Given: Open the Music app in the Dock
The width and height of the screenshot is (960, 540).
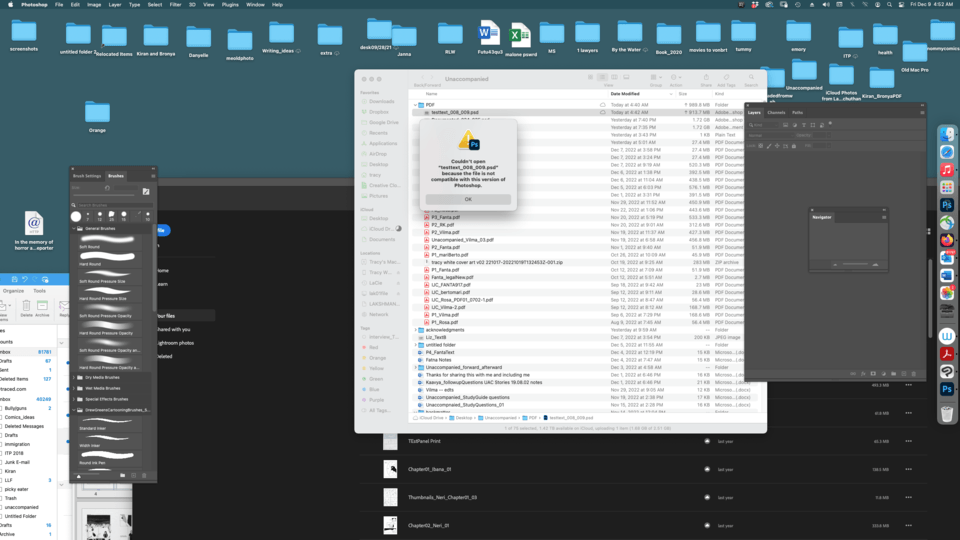Looking at the screenshot, I should pyautogui.click(x=946, y=170).
